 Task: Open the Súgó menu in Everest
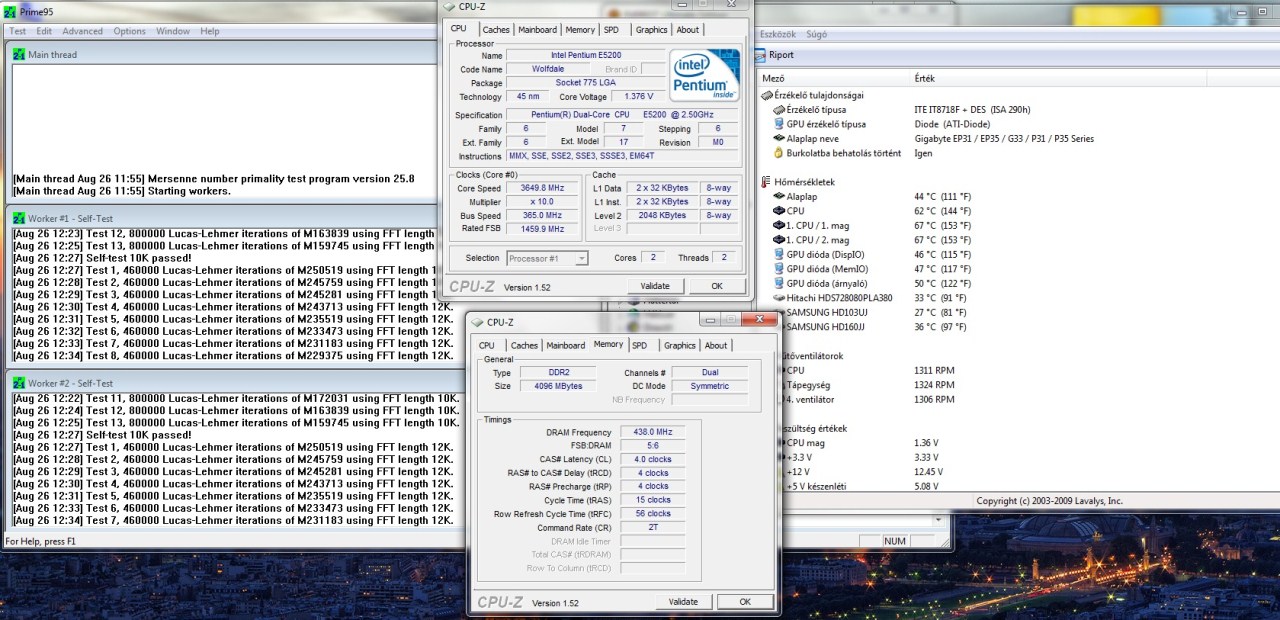816,34
